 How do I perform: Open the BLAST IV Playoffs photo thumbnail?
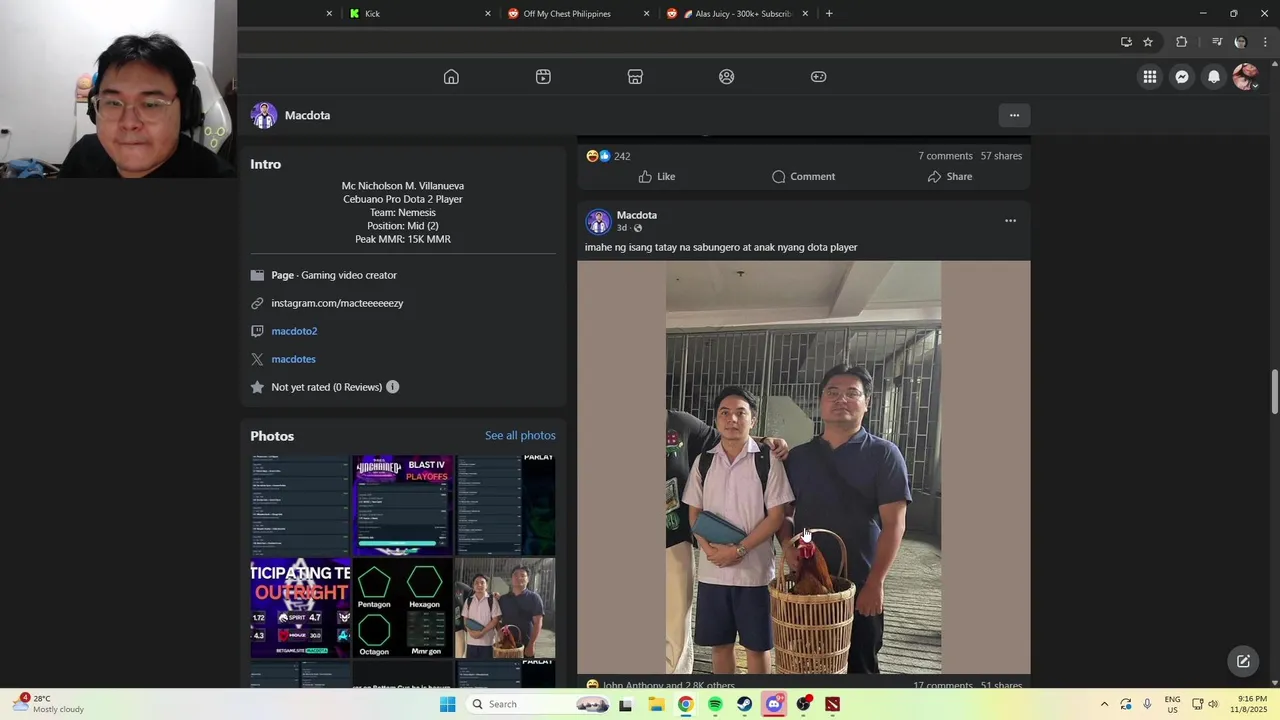point(403,505)
